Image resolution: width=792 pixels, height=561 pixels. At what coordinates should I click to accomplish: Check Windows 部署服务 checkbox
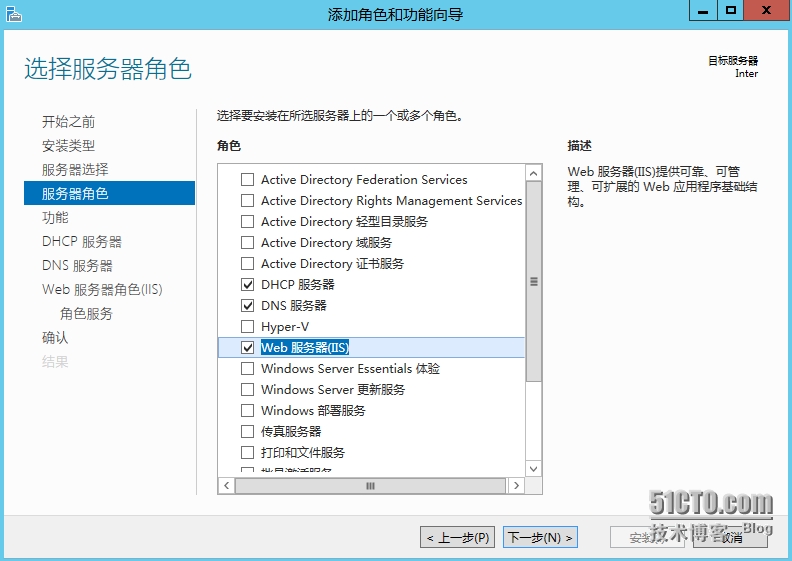coord(248,411)
